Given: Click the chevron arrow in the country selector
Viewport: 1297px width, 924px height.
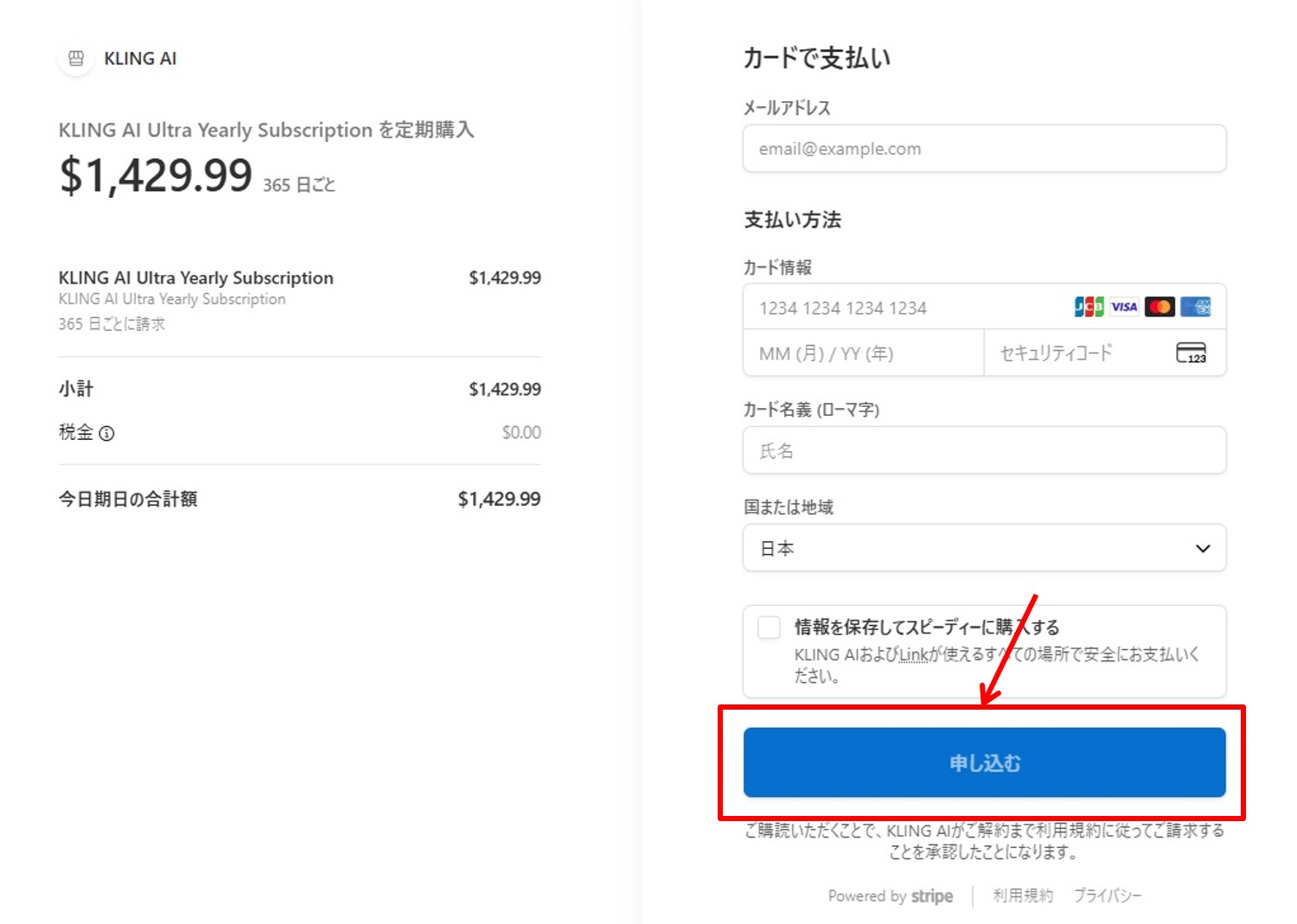Looking at the screenshot, I should (1203, 548).
